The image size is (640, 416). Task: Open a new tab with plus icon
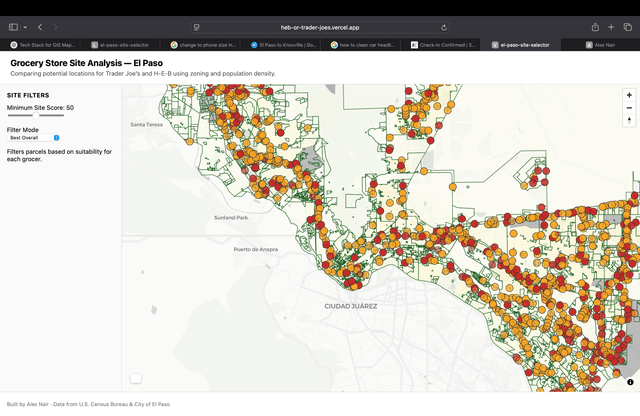[x=611, y=27]
